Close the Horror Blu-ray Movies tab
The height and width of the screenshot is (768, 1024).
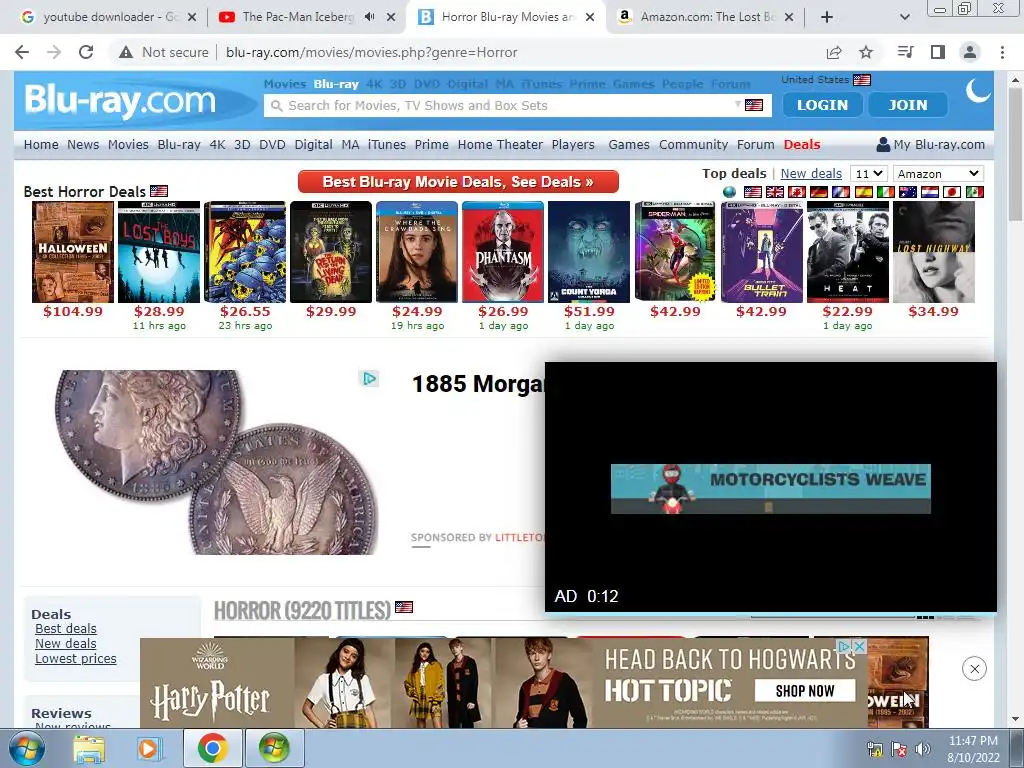tap(590, 17)
